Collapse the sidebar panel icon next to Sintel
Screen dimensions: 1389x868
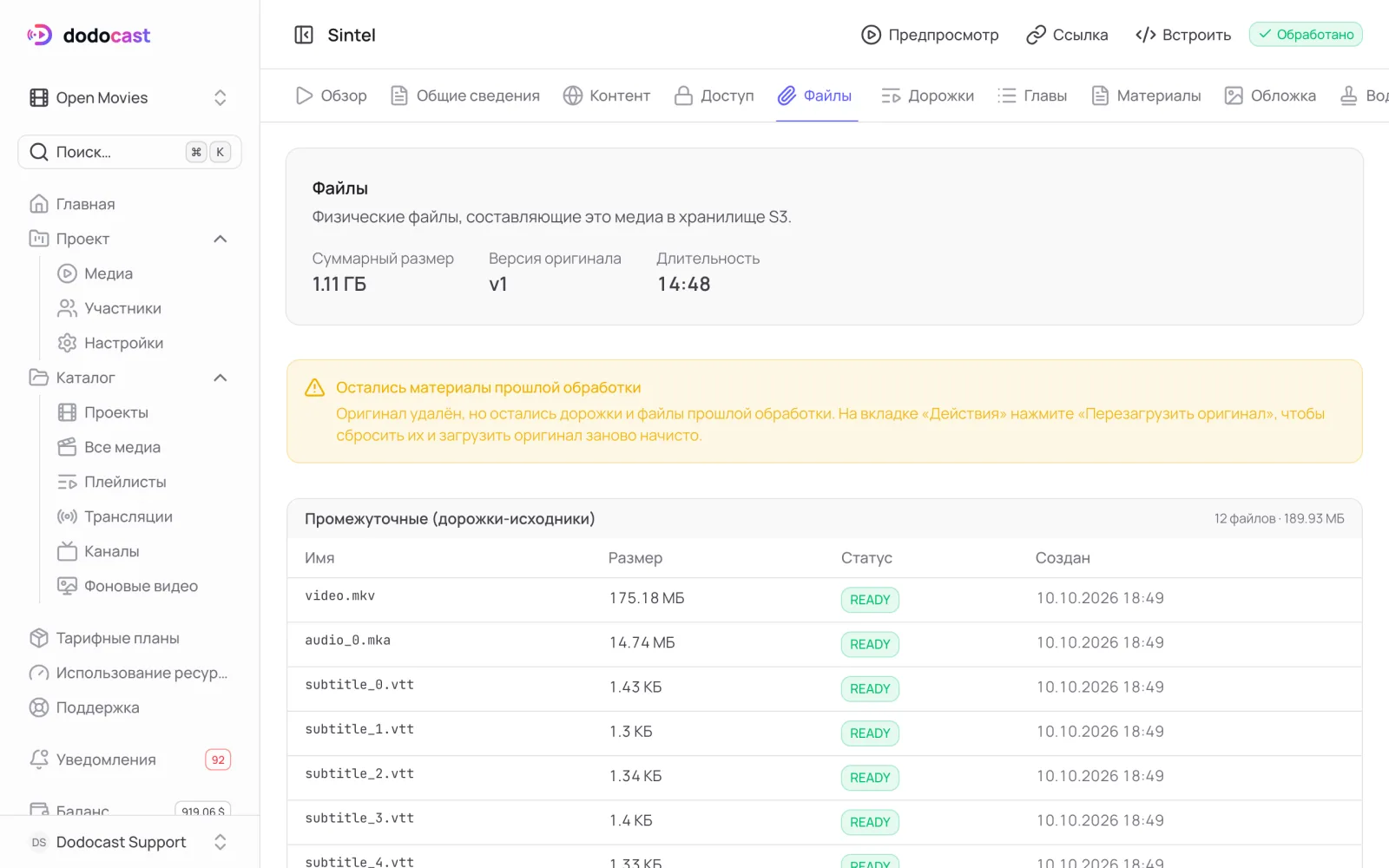pos(304,35)
